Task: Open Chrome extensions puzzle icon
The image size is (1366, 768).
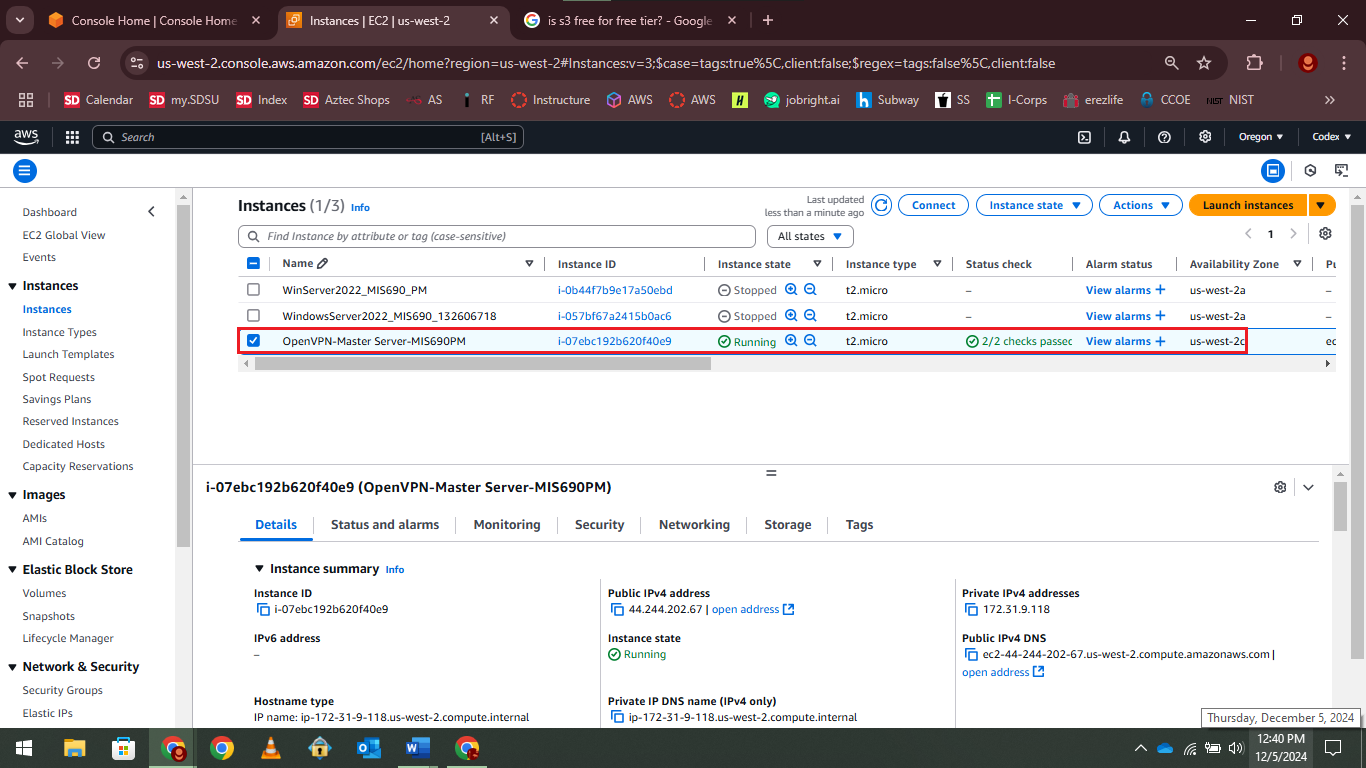Action: [1255, 63]
